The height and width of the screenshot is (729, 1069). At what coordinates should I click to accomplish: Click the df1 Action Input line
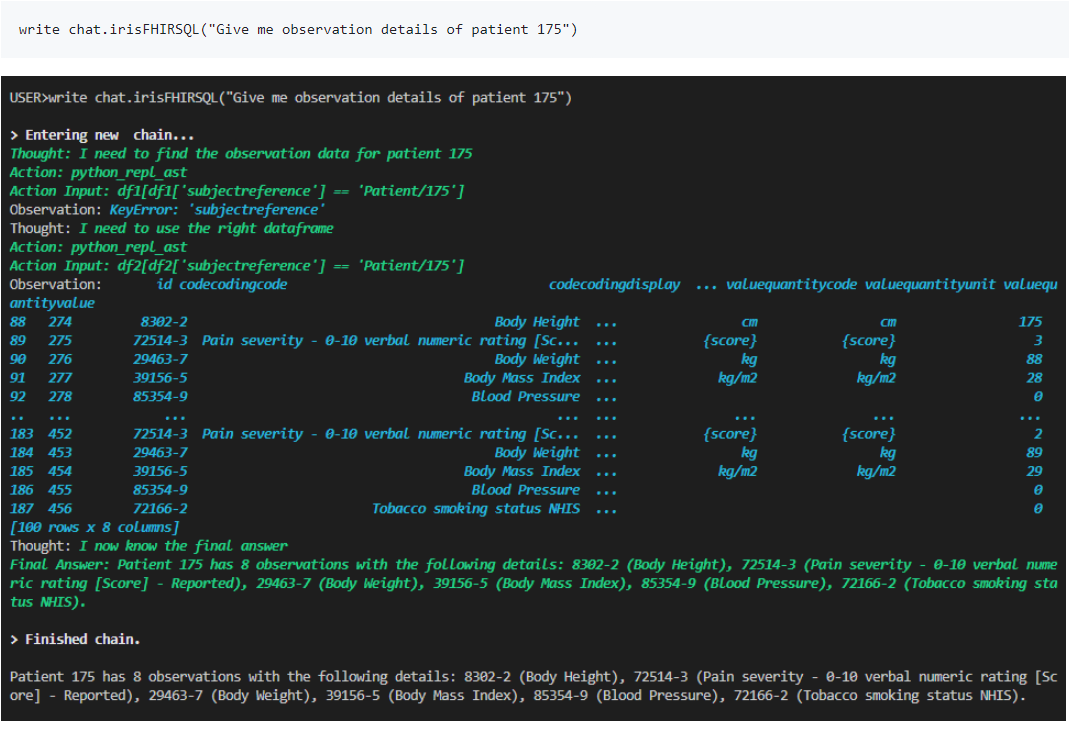click(237, 191)
